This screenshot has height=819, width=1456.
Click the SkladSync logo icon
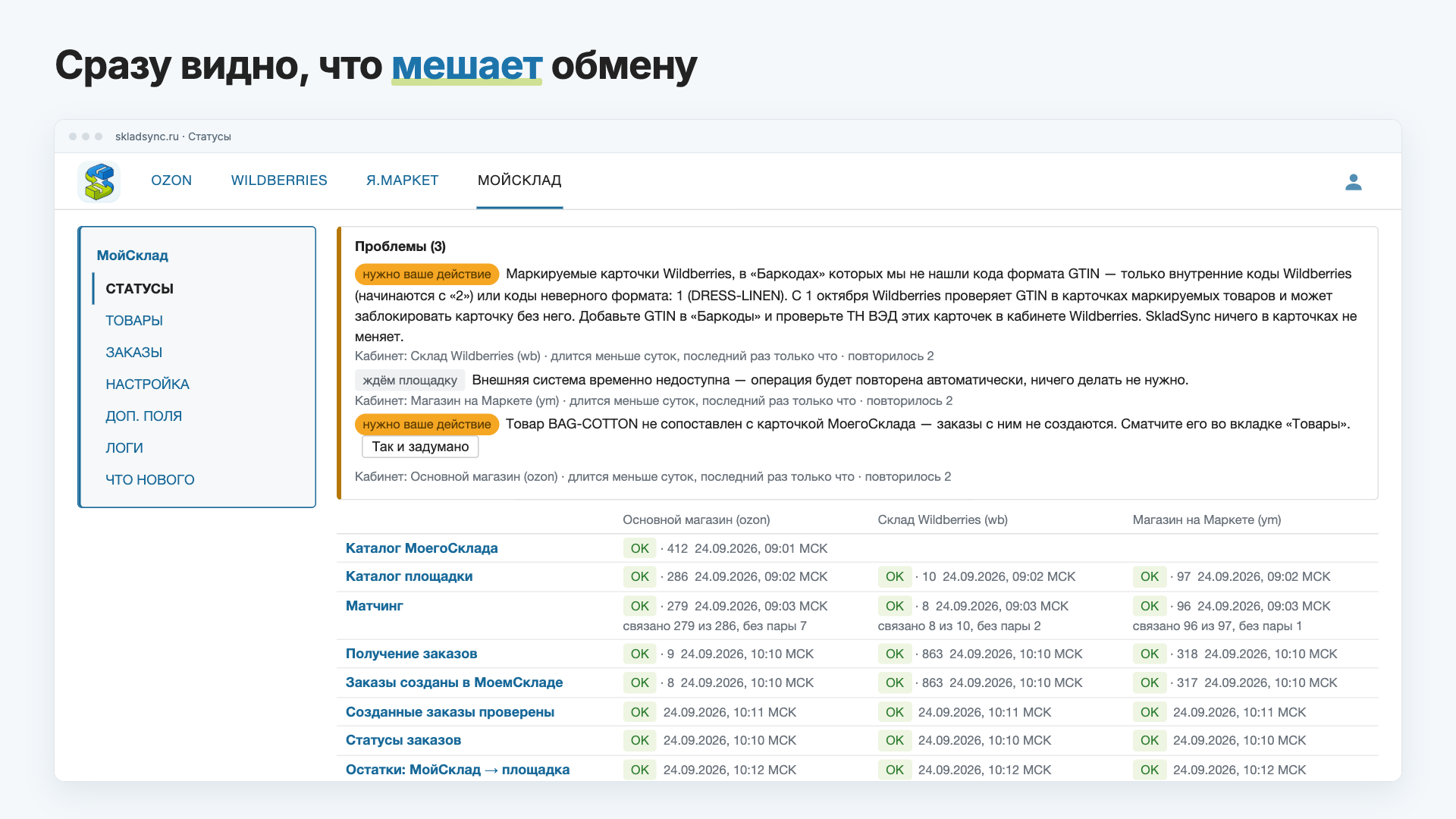pos(99,182)
